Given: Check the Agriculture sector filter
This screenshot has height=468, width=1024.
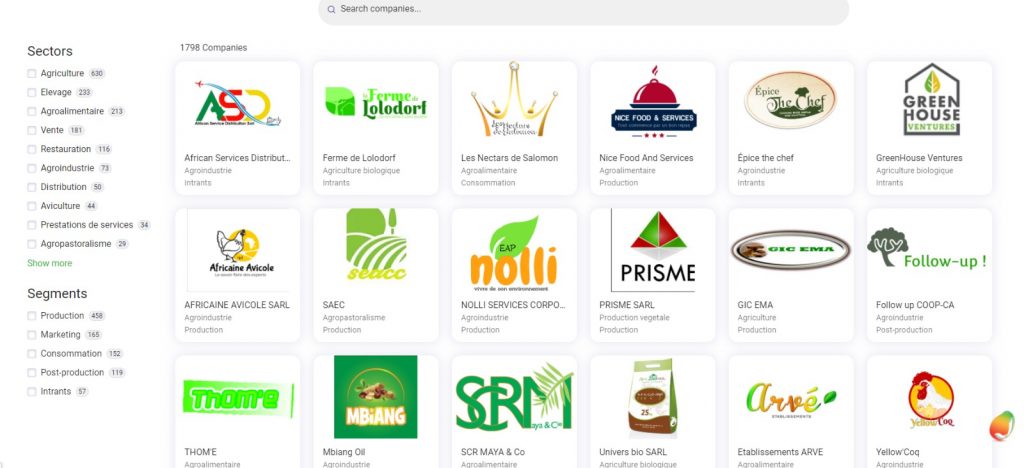Looking at the screenshot, I should [x=31, y=74].
